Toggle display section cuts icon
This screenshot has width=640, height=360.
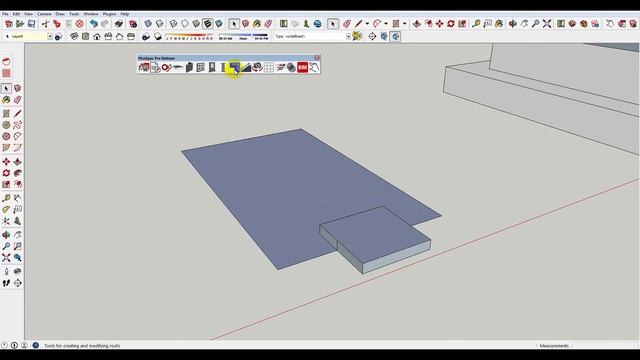click(x=395, y=37)
